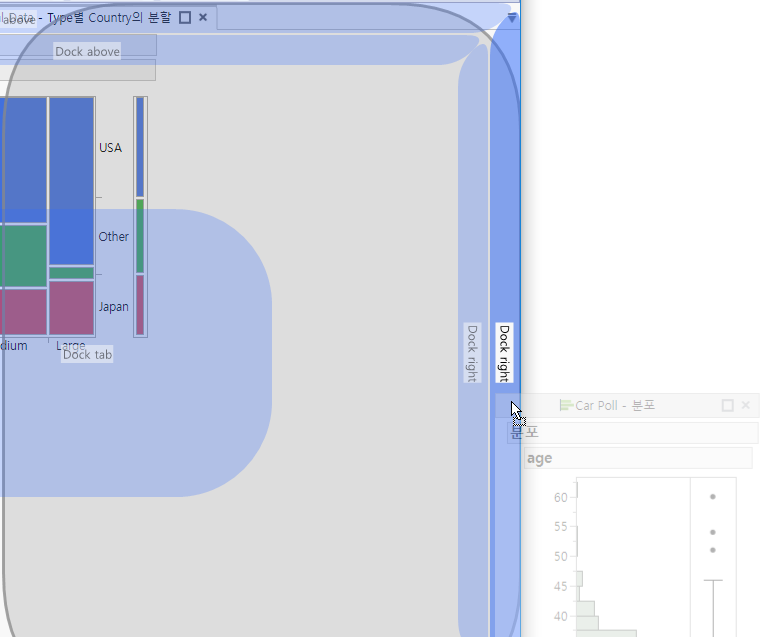The image size is (763, 637).
Task: Click the 60 tick label on age axis
Action: 561,497
